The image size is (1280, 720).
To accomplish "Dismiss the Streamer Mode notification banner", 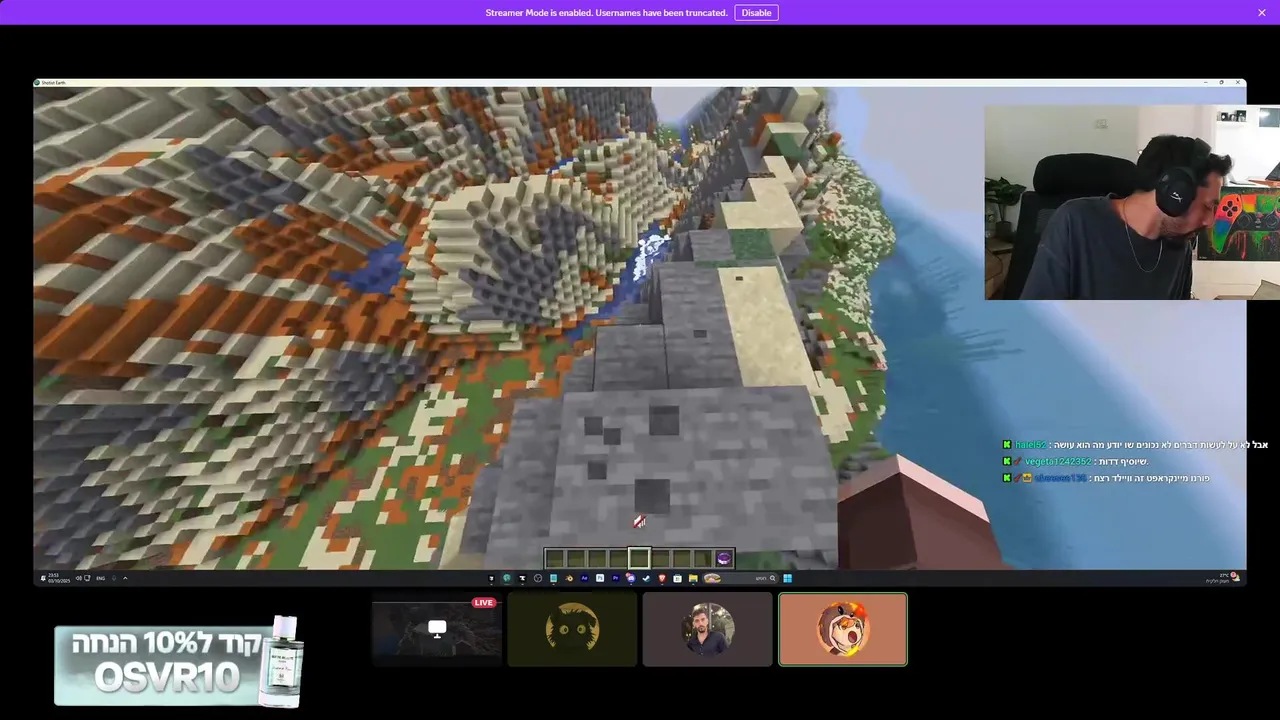I will 1262,13.
